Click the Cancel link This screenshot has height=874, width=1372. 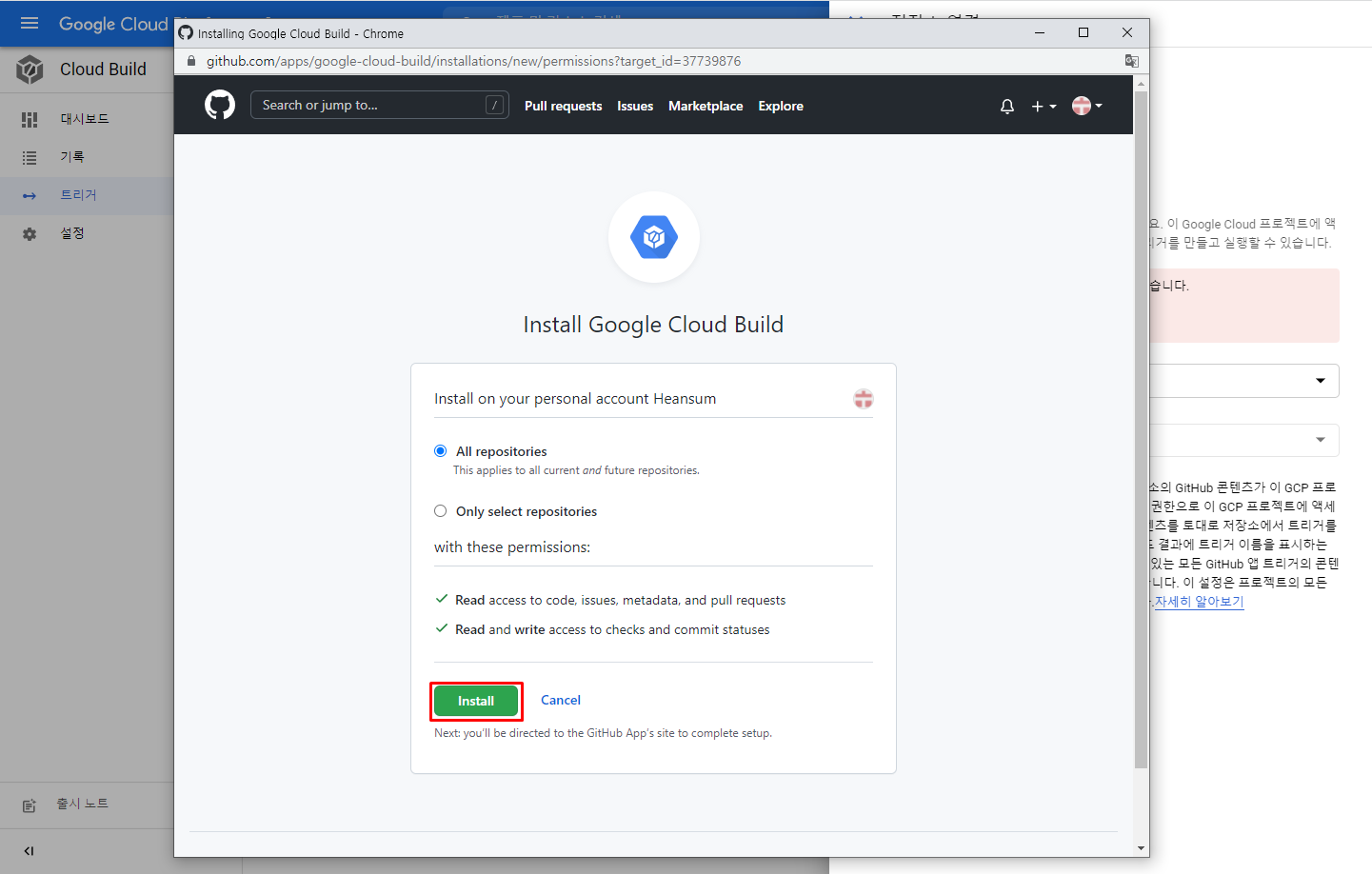coord(561,700)
